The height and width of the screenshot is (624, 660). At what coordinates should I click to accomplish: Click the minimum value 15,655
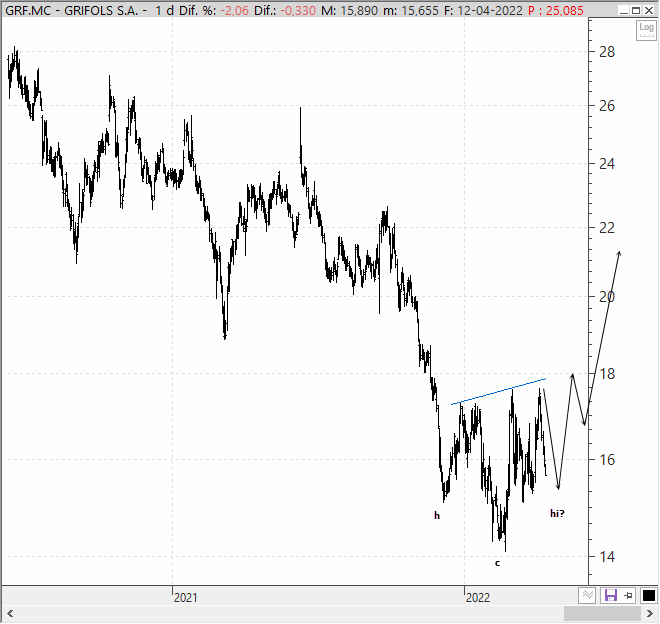pos(420,11)
